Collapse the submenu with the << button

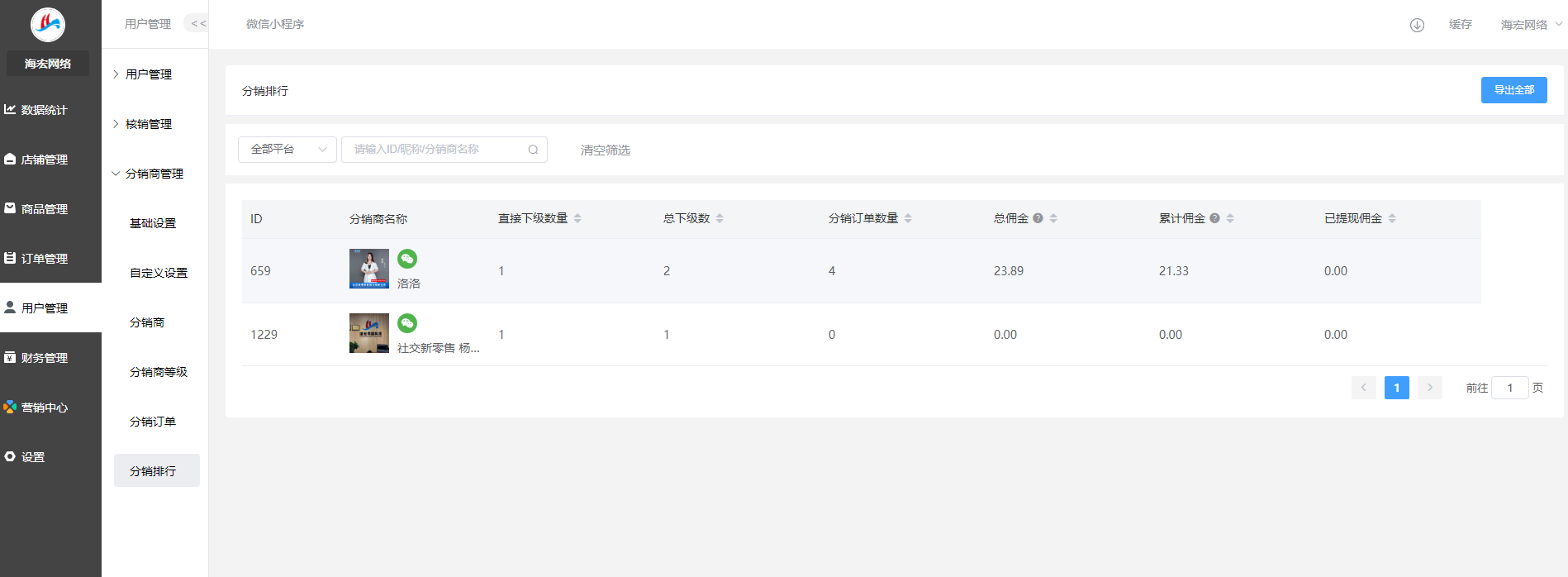tap(197, 24)
